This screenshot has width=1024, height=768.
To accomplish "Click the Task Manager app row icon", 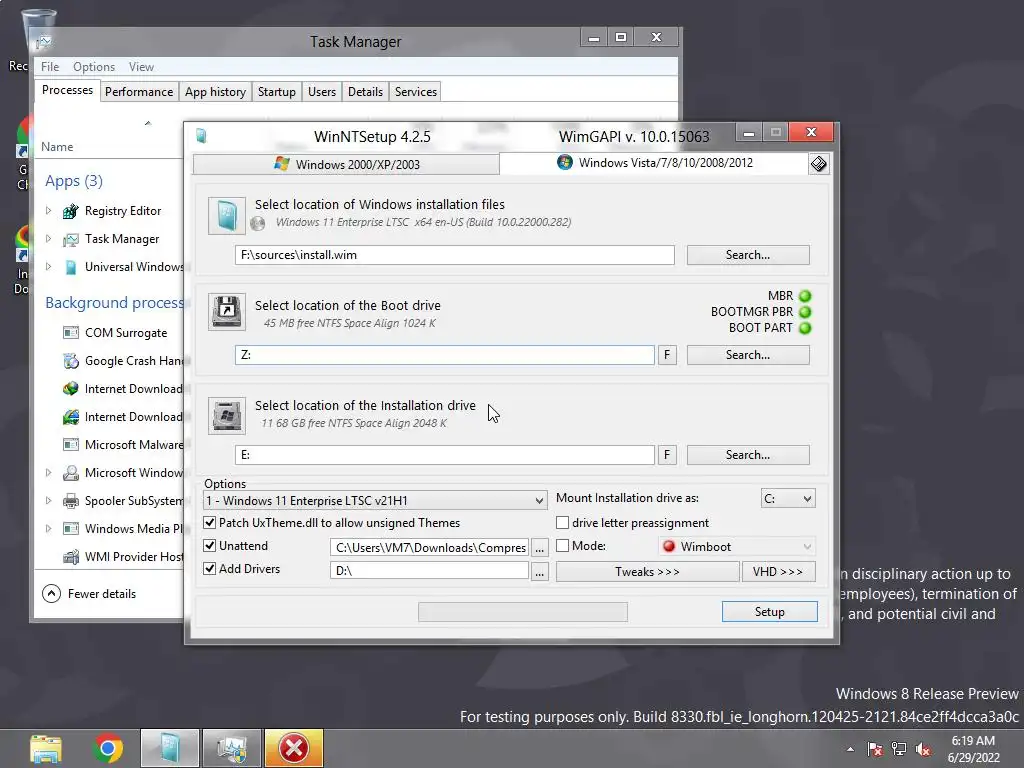I will pos(71,240).
